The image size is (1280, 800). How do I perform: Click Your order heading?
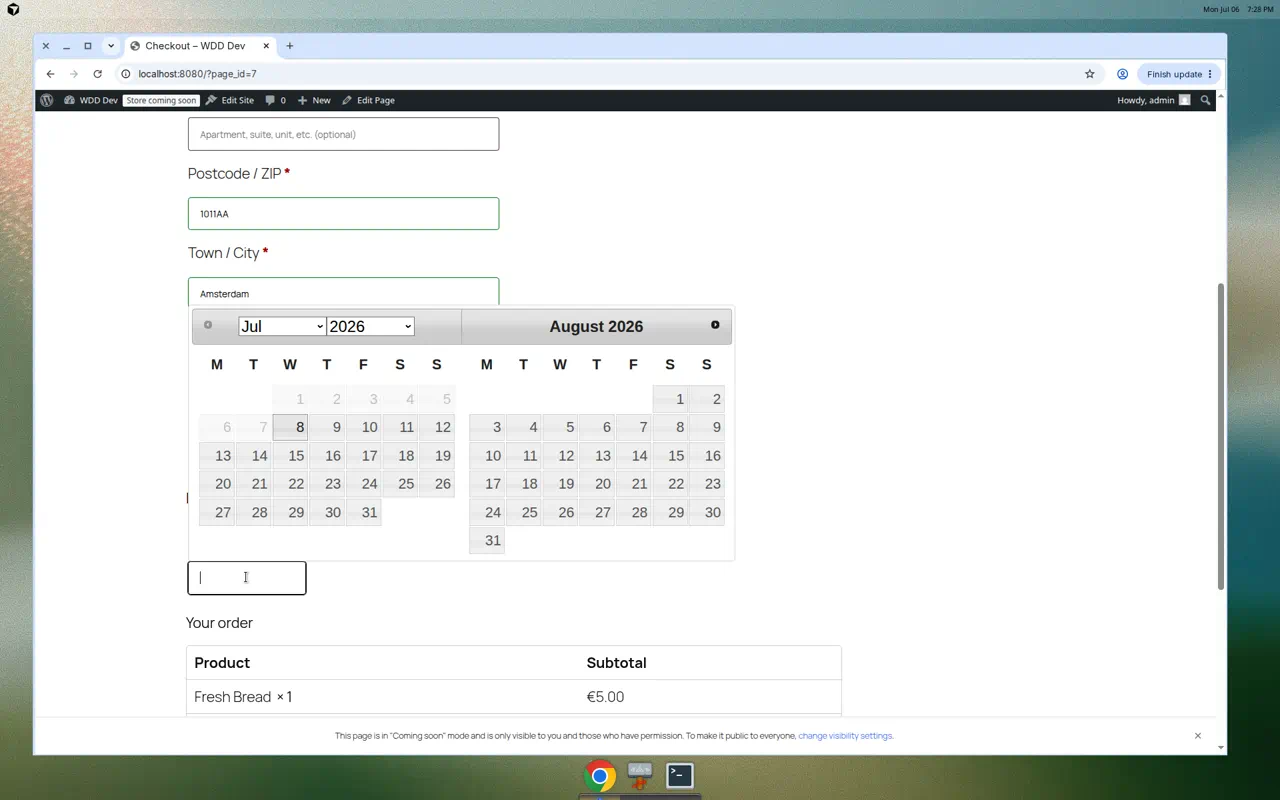coord(219,623)
